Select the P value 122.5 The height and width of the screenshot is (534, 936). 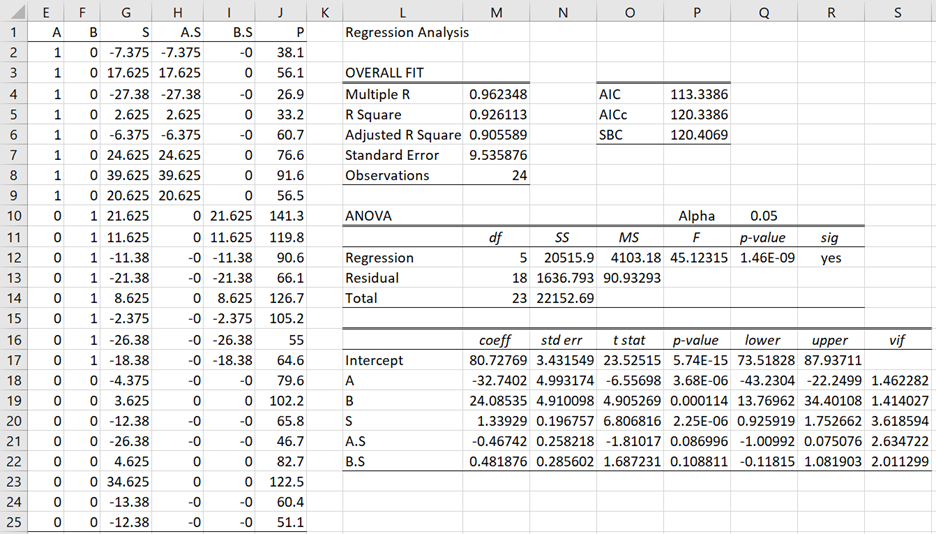pyautogui.click(x=287, y=482)
